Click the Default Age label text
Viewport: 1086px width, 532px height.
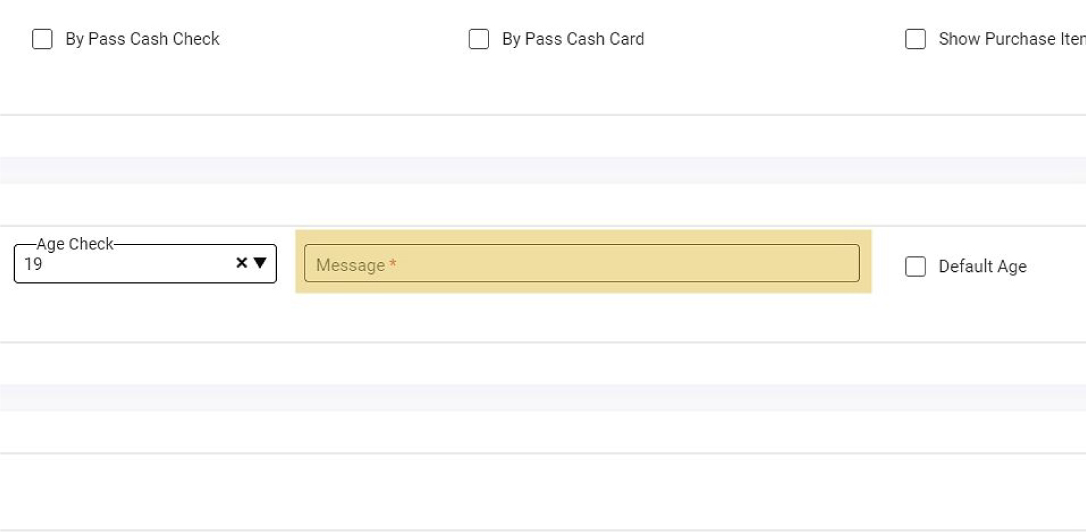(982, 266)
